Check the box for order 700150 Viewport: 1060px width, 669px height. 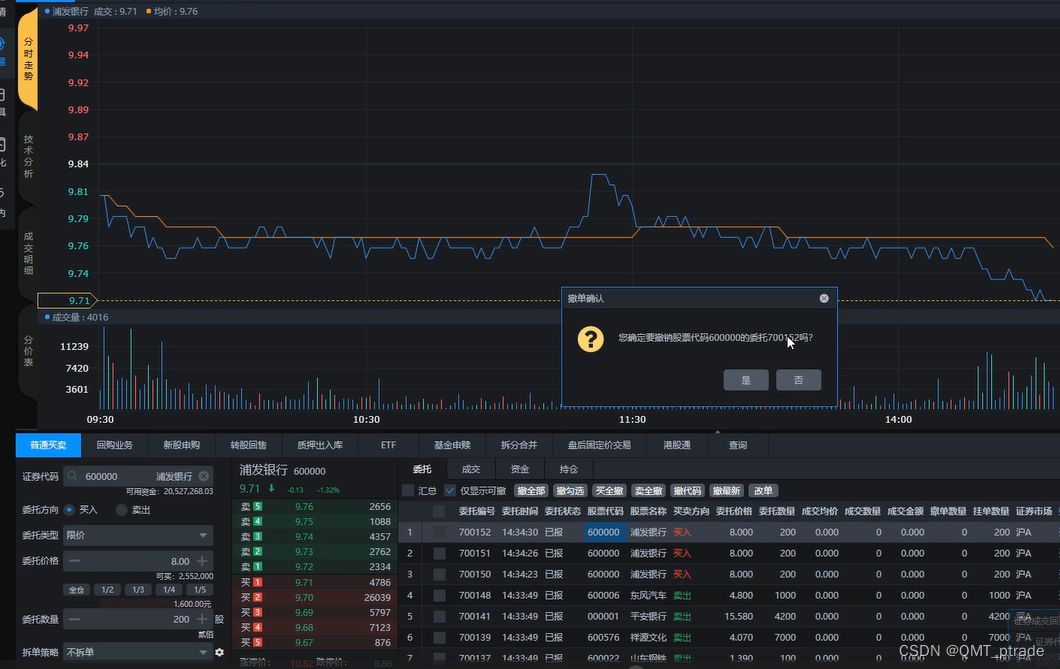439,574
